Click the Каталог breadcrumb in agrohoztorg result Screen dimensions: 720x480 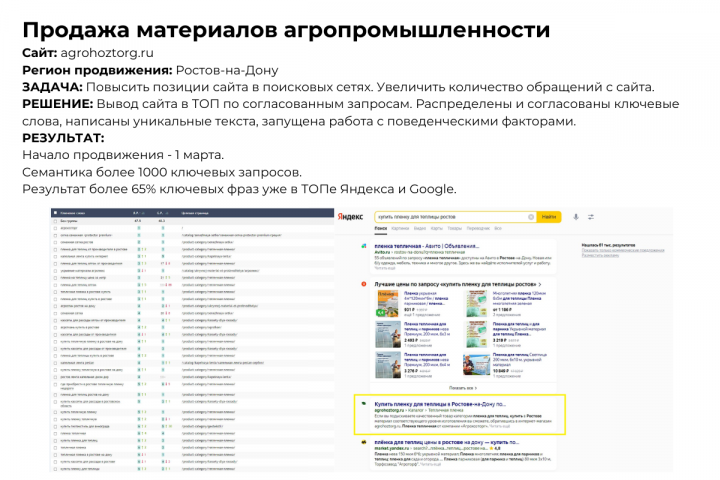pos(416,410)
